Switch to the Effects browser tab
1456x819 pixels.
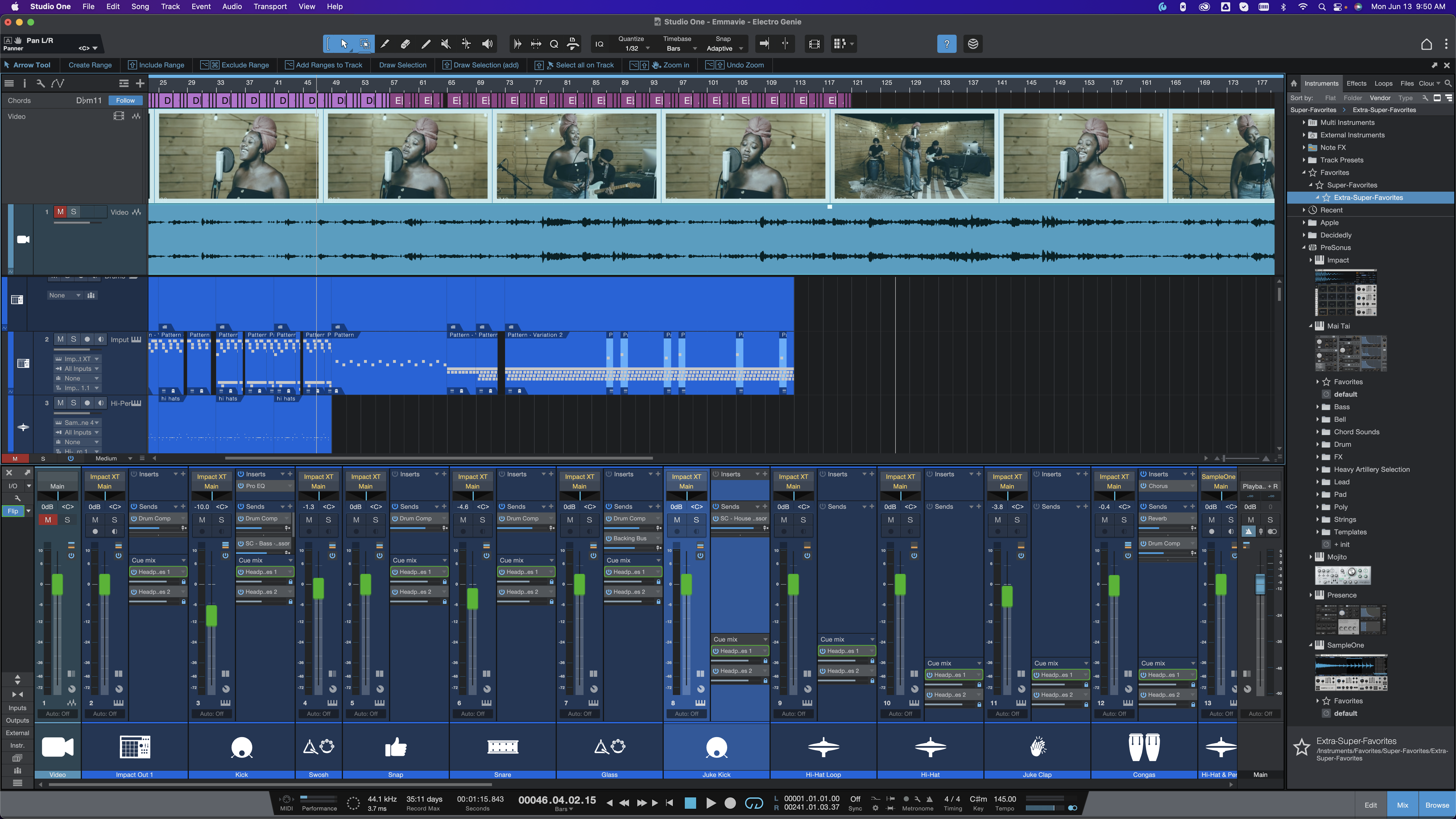1356,84
